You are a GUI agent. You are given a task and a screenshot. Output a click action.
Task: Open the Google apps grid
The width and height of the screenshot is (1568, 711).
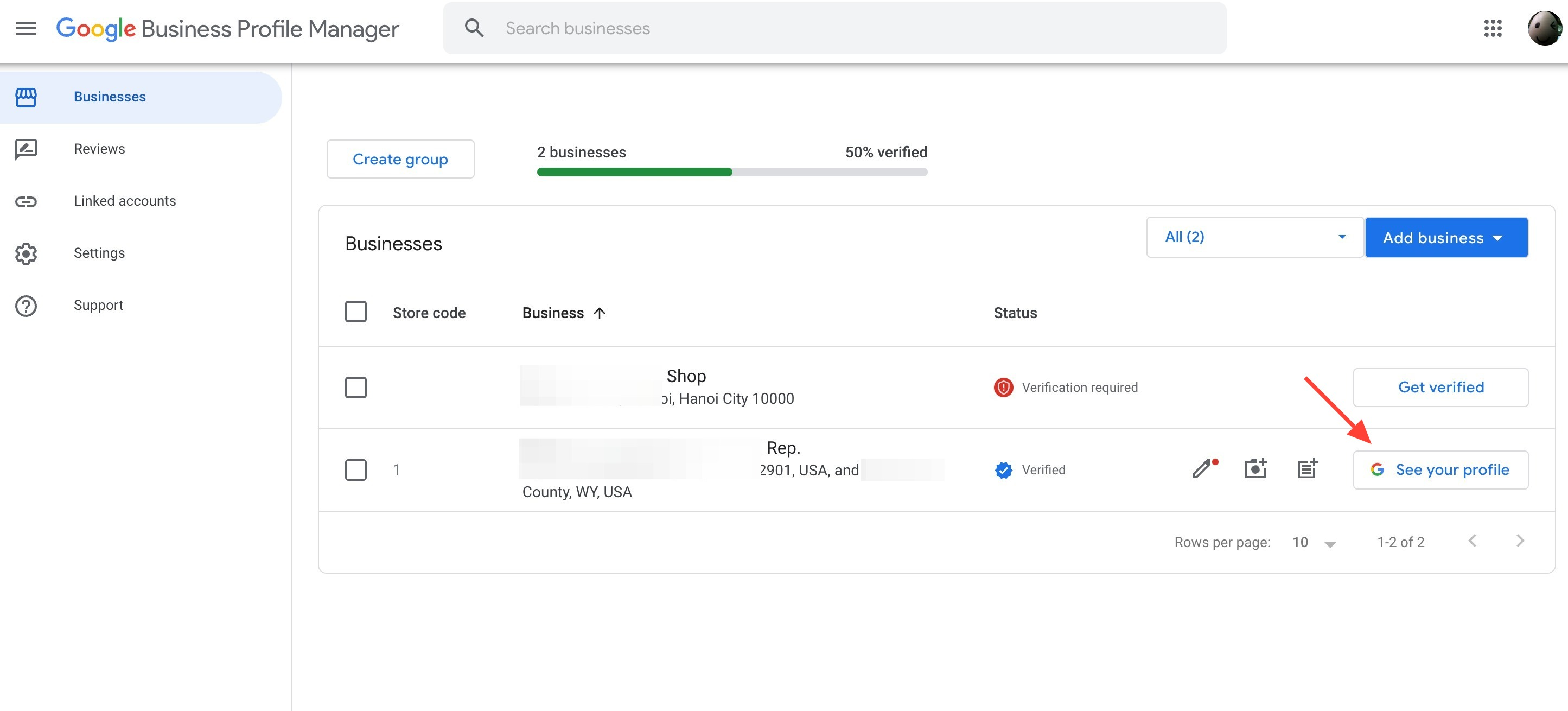click(x=1493, y=28)
